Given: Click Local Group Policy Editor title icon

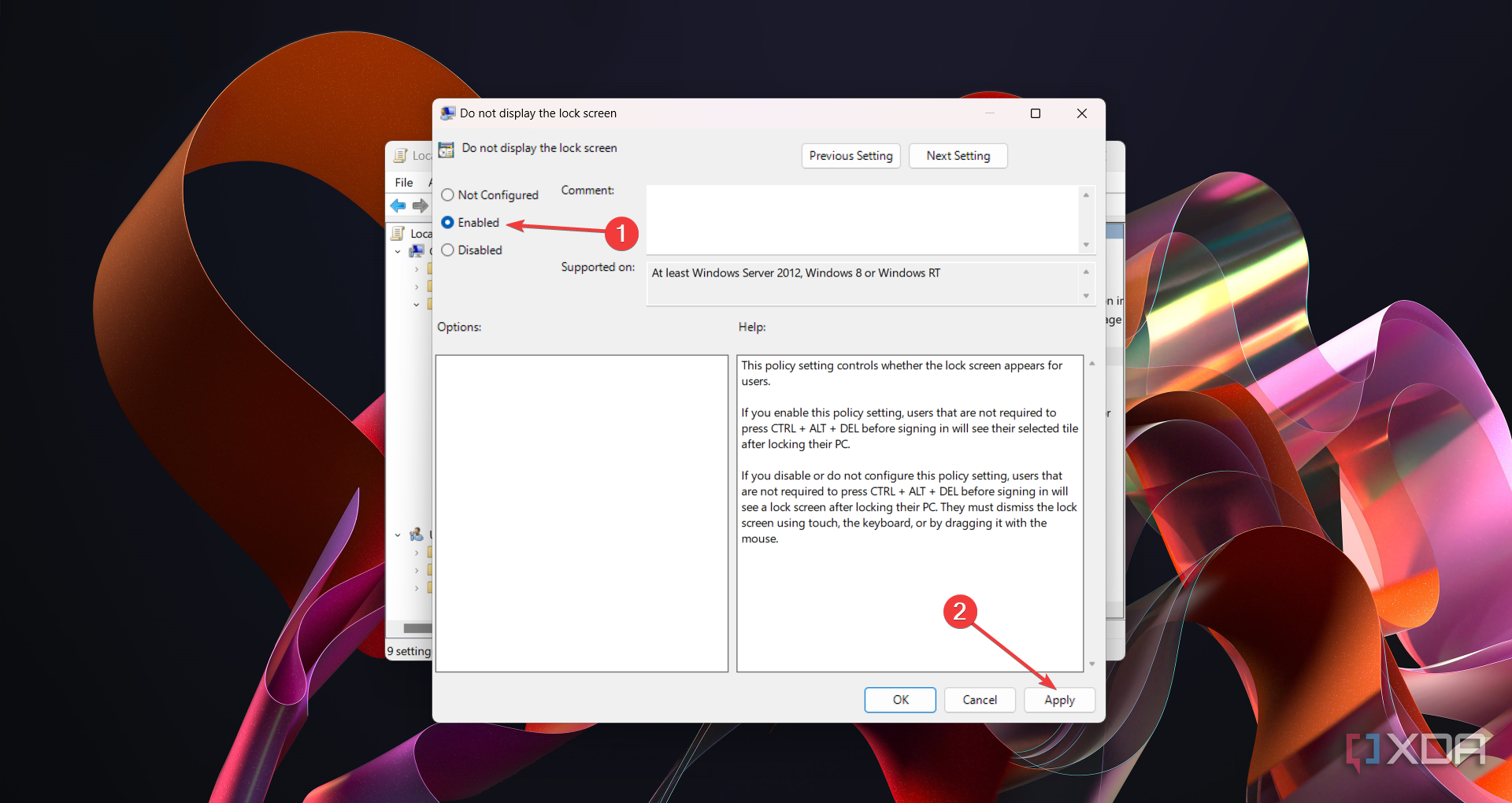Looking at the screenshot, I should (400, 156).
